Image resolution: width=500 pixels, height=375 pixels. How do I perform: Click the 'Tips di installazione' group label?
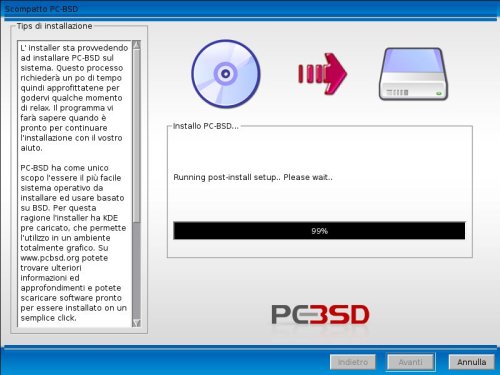[54, 26]
